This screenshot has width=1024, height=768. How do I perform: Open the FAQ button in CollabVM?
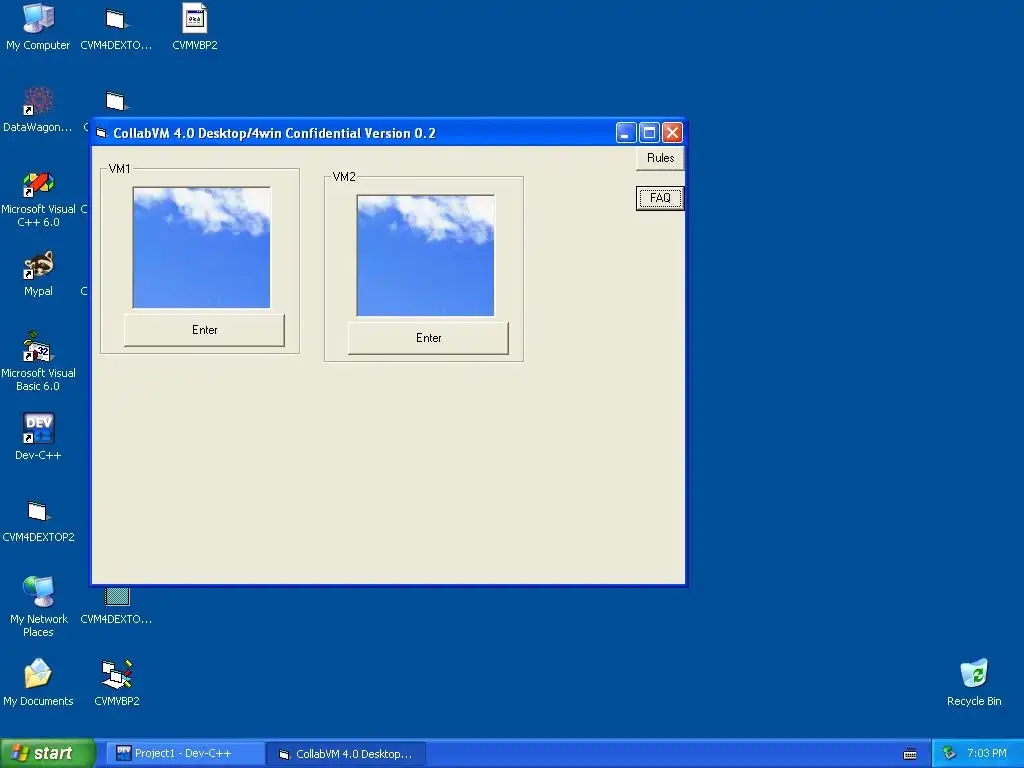click(x=660, y=198)
